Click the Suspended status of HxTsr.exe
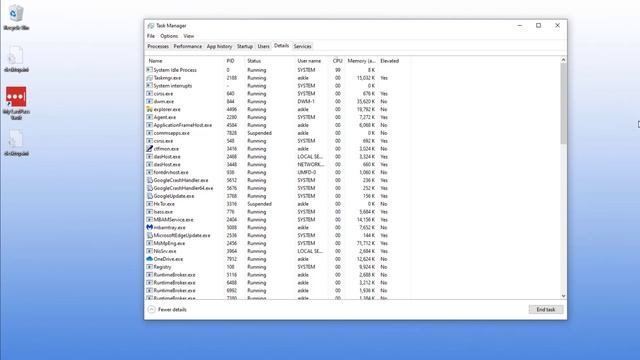The image size is (640, 360). 259,204
